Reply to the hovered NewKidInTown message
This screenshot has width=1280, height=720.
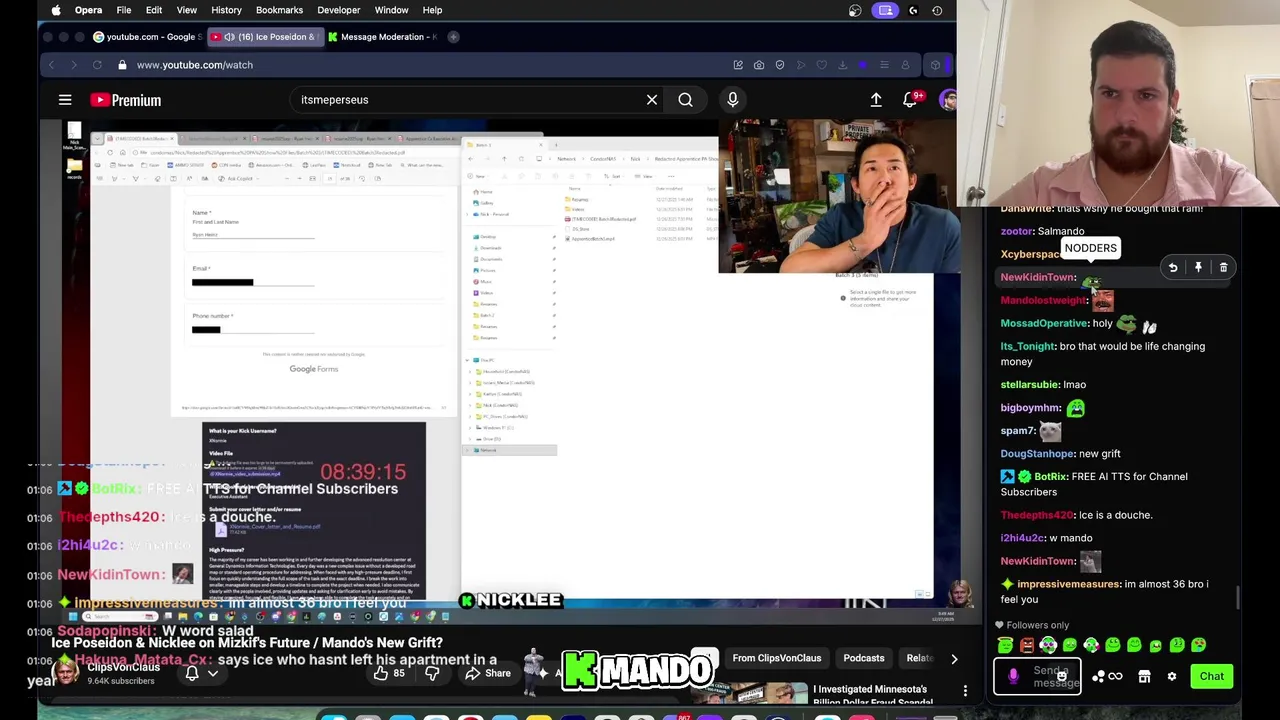tap(1173, 267)
